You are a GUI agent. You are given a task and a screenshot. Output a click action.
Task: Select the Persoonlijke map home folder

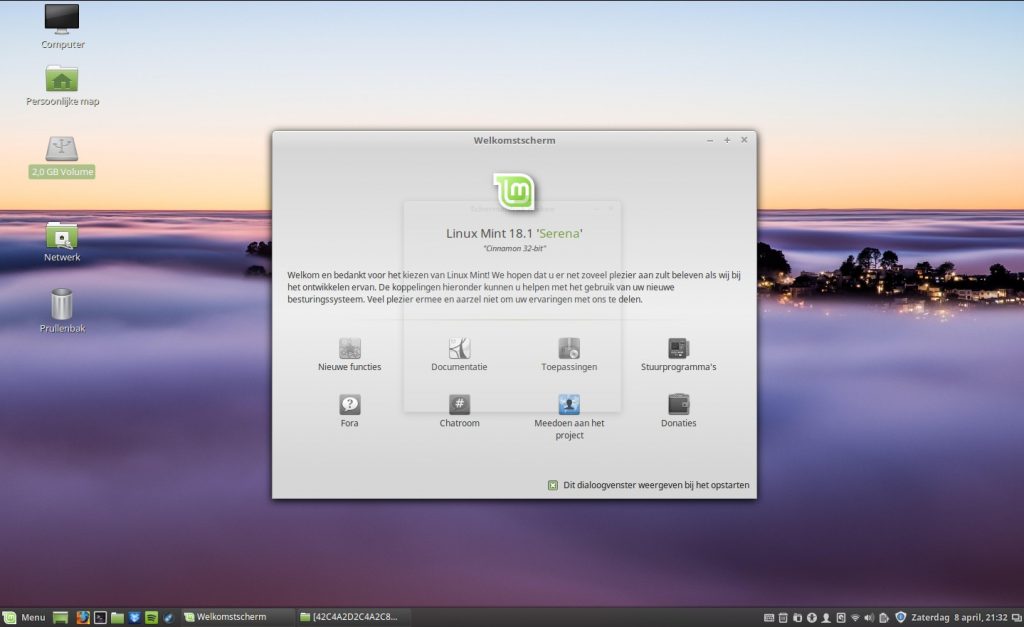tap(62, 86)
